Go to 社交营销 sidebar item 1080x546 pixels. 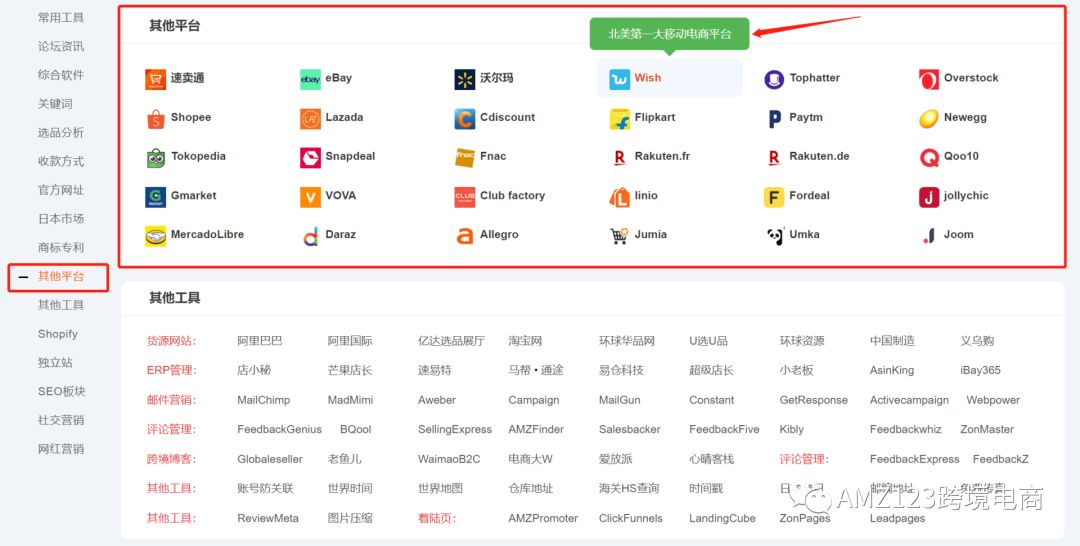[x=61, y=420]
